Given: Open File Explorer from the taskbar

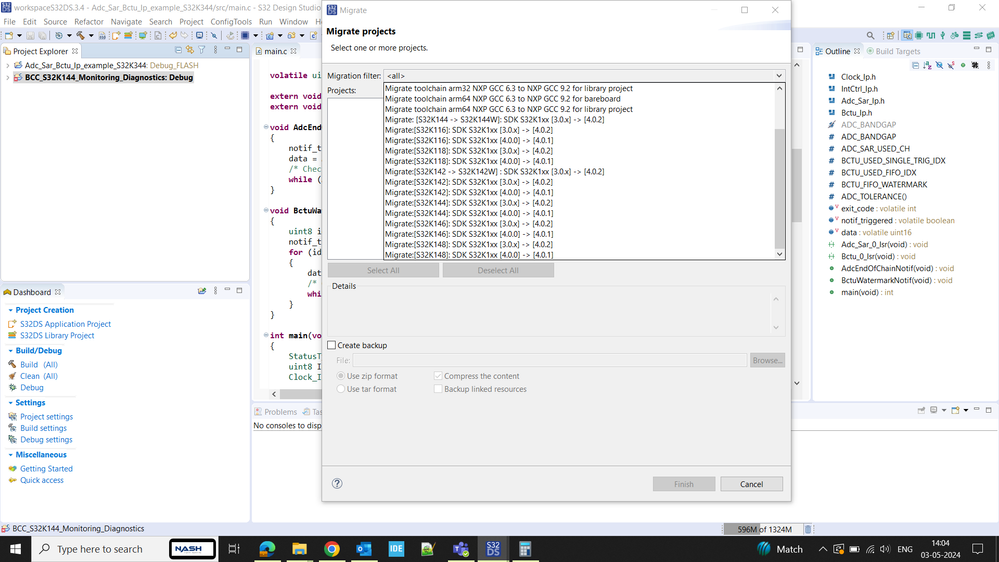Looking at the screenshot, I should [x=299, y=549].
